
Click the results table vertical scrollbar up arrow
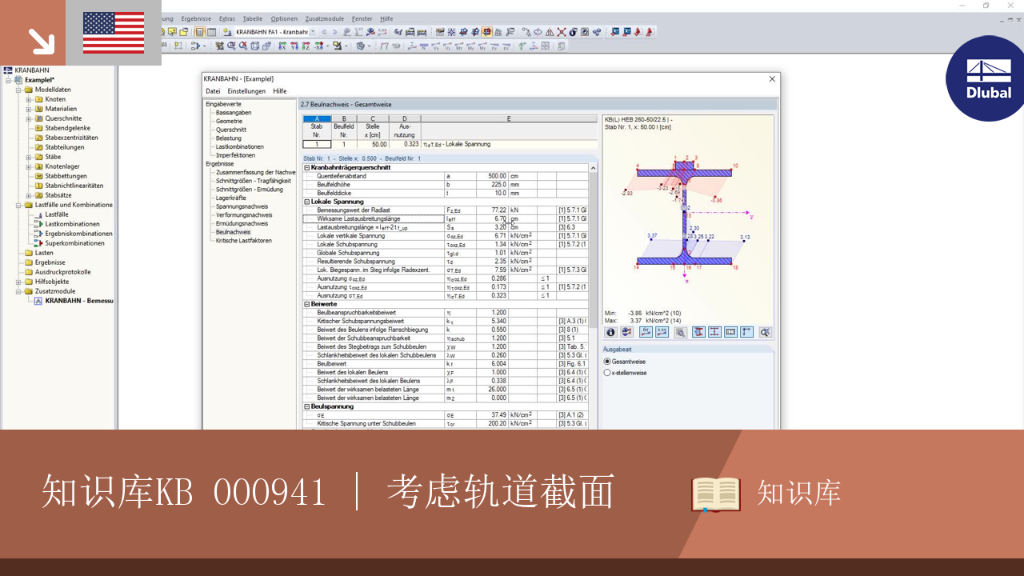click(x=593, y=168)
